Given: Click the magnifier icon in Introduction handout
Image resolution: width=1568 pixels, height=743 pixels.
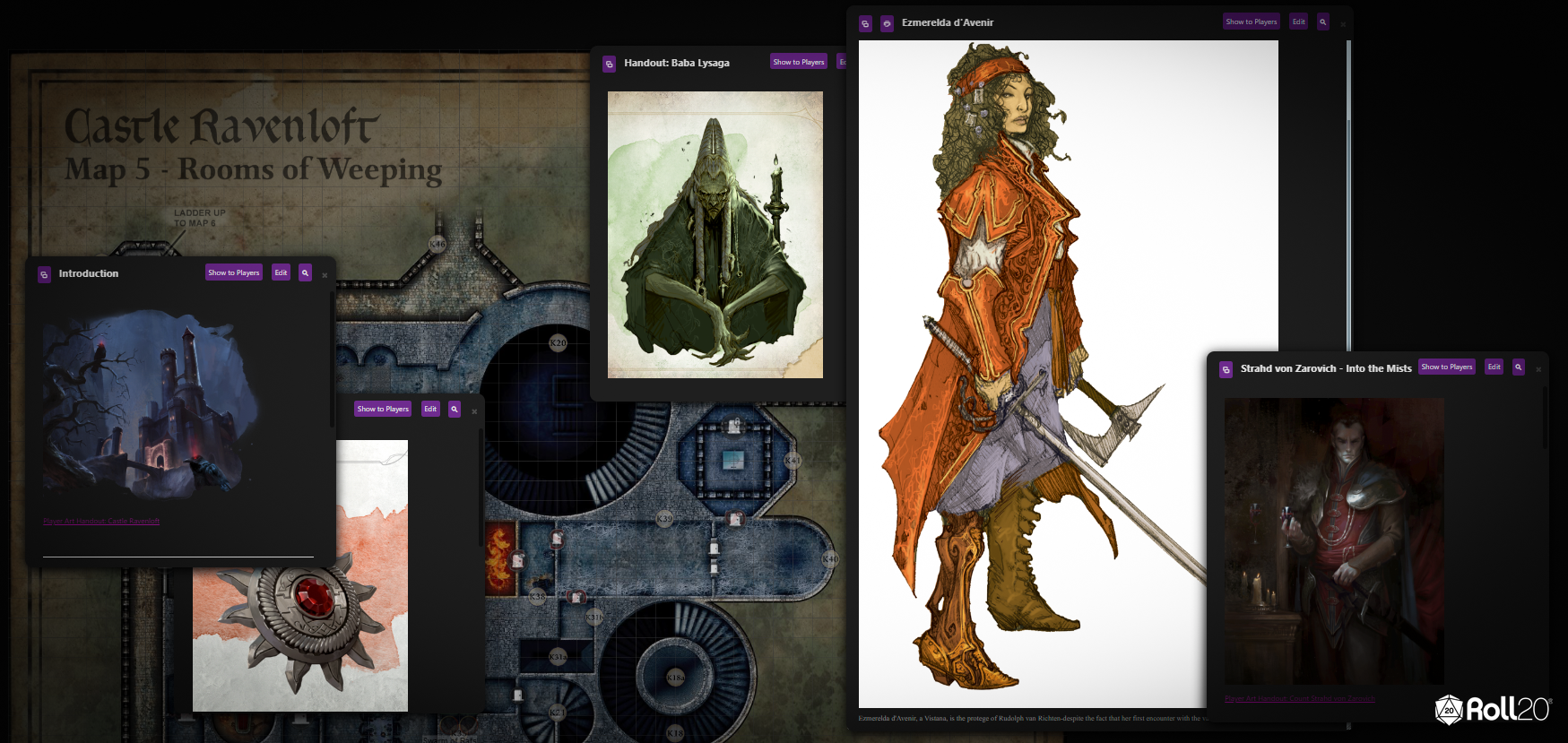Looking at the screenshot, I should [x=305, y=272].
